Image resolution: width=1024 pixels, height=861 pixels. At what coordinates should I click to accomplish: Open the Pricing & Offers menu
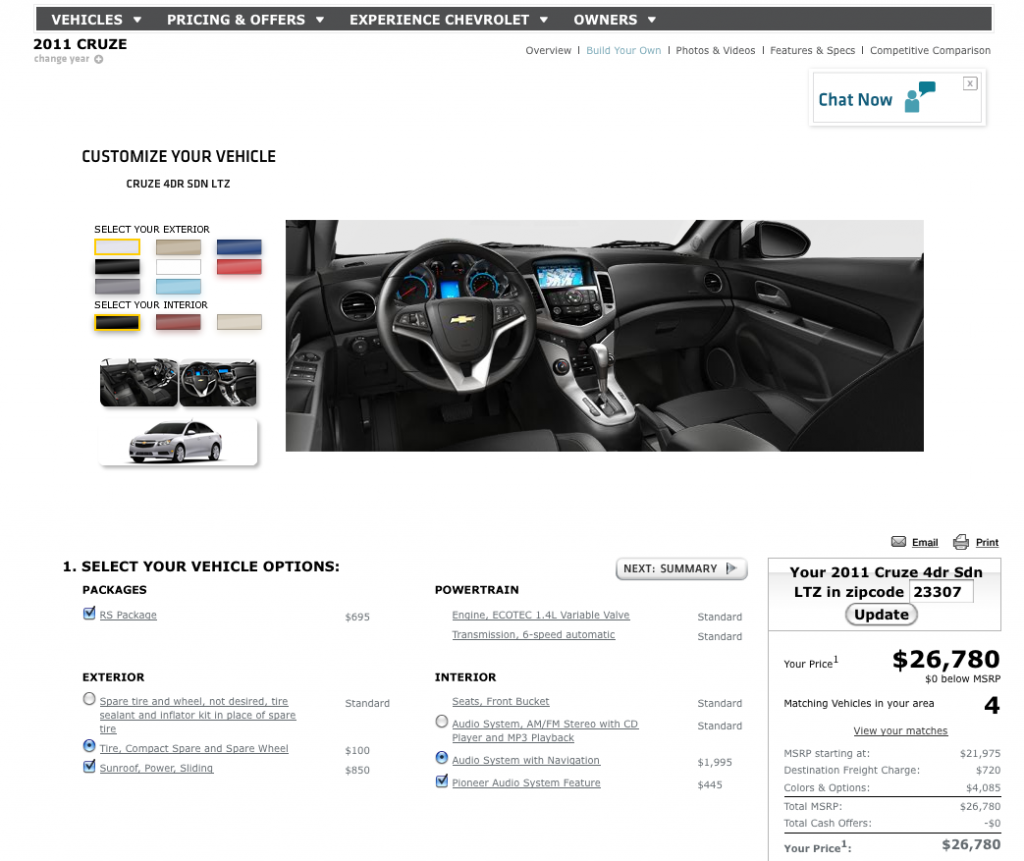(236, 20)
